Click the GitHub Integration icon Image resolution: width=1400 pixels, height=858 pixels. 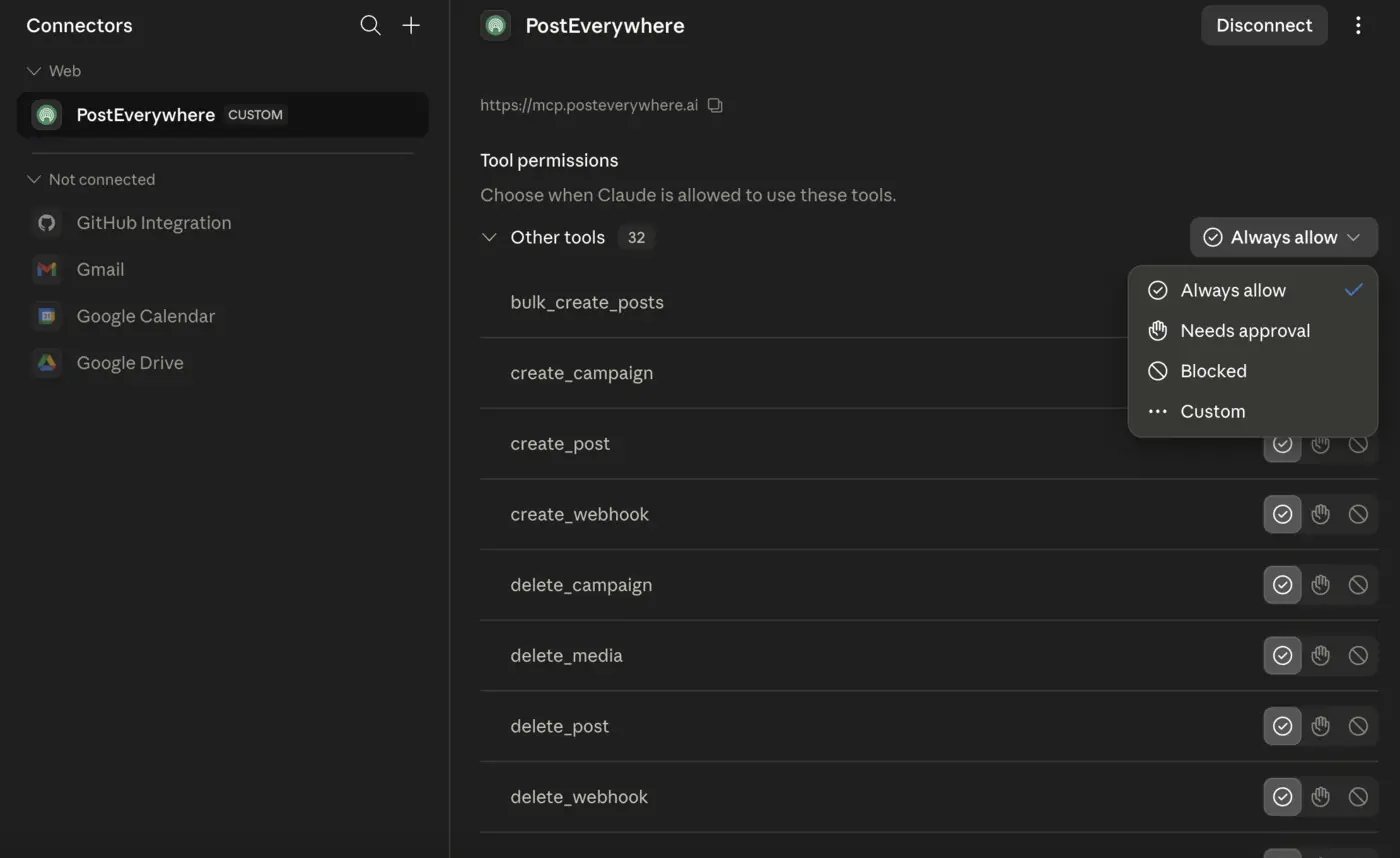47,223
